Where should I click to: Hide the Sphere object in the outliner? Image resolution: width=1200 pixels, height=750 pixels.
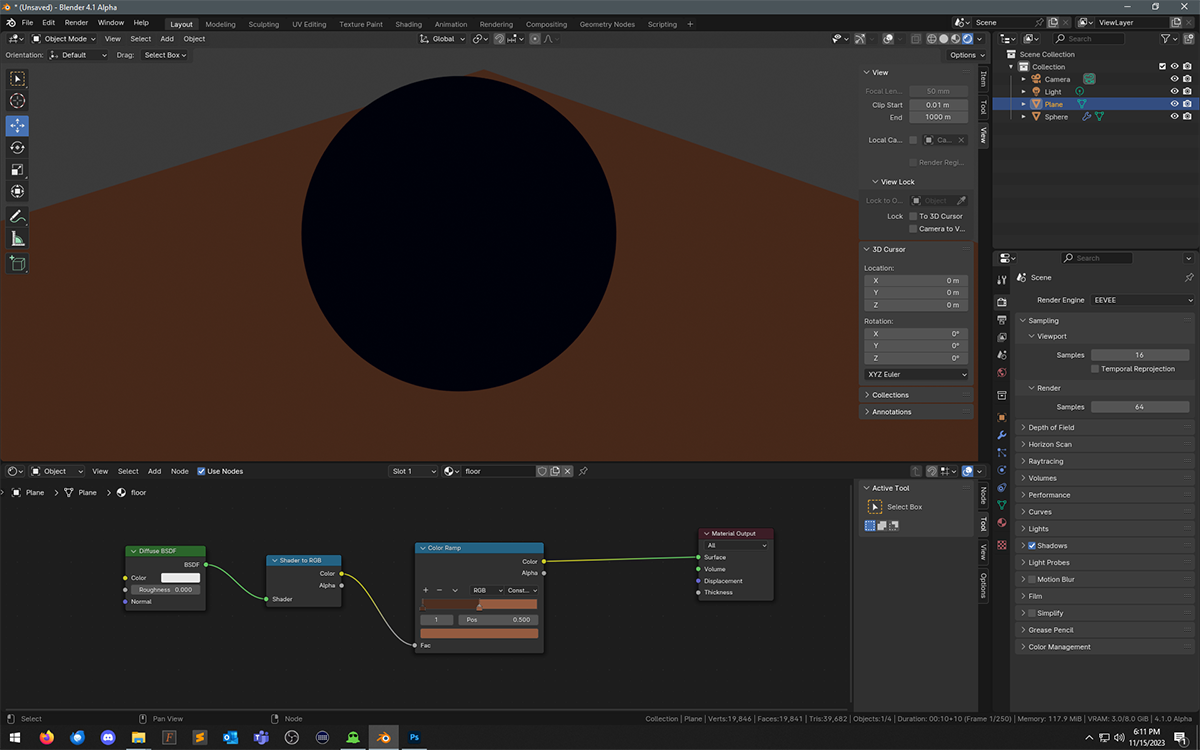(x=1174, y=117)
